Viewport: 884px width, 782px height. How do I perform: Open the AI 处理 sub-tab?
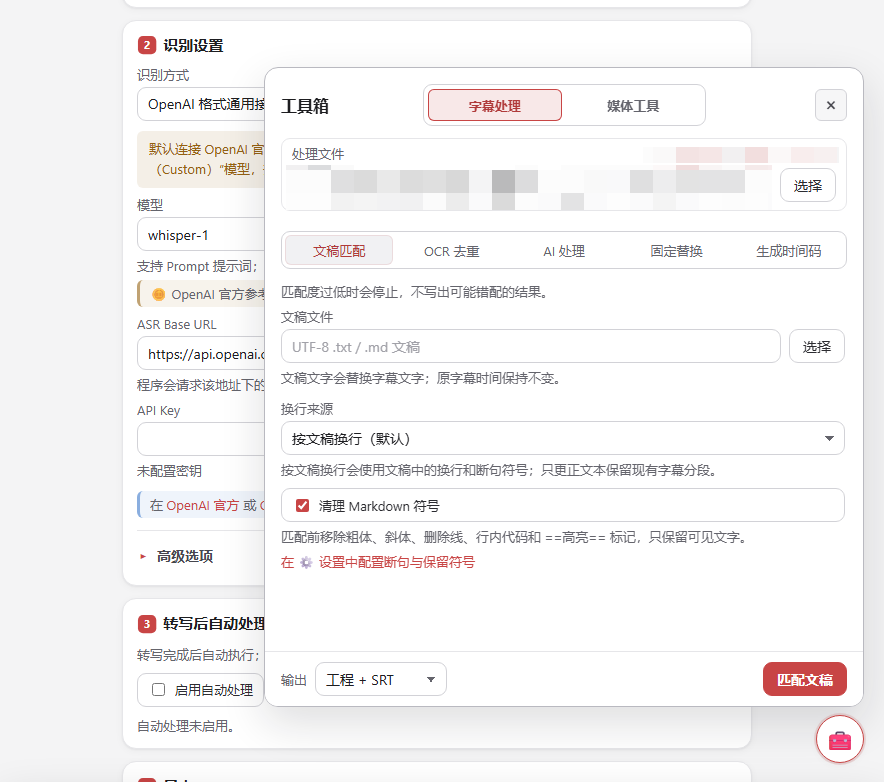(564, 251)
